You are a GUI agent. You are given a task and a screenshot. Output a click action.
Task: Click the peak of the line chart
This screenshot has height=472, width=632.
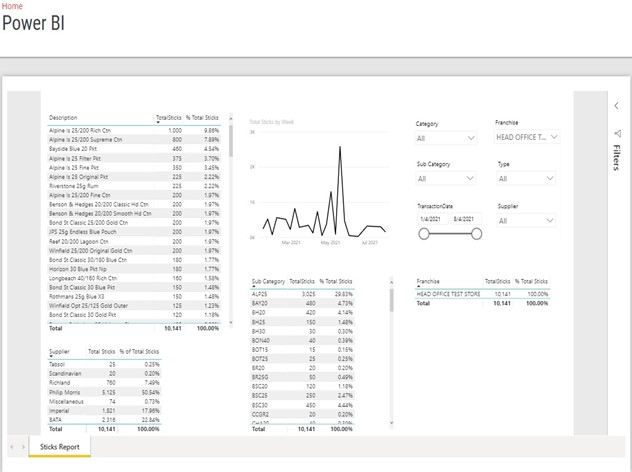(x=340, y=147)
